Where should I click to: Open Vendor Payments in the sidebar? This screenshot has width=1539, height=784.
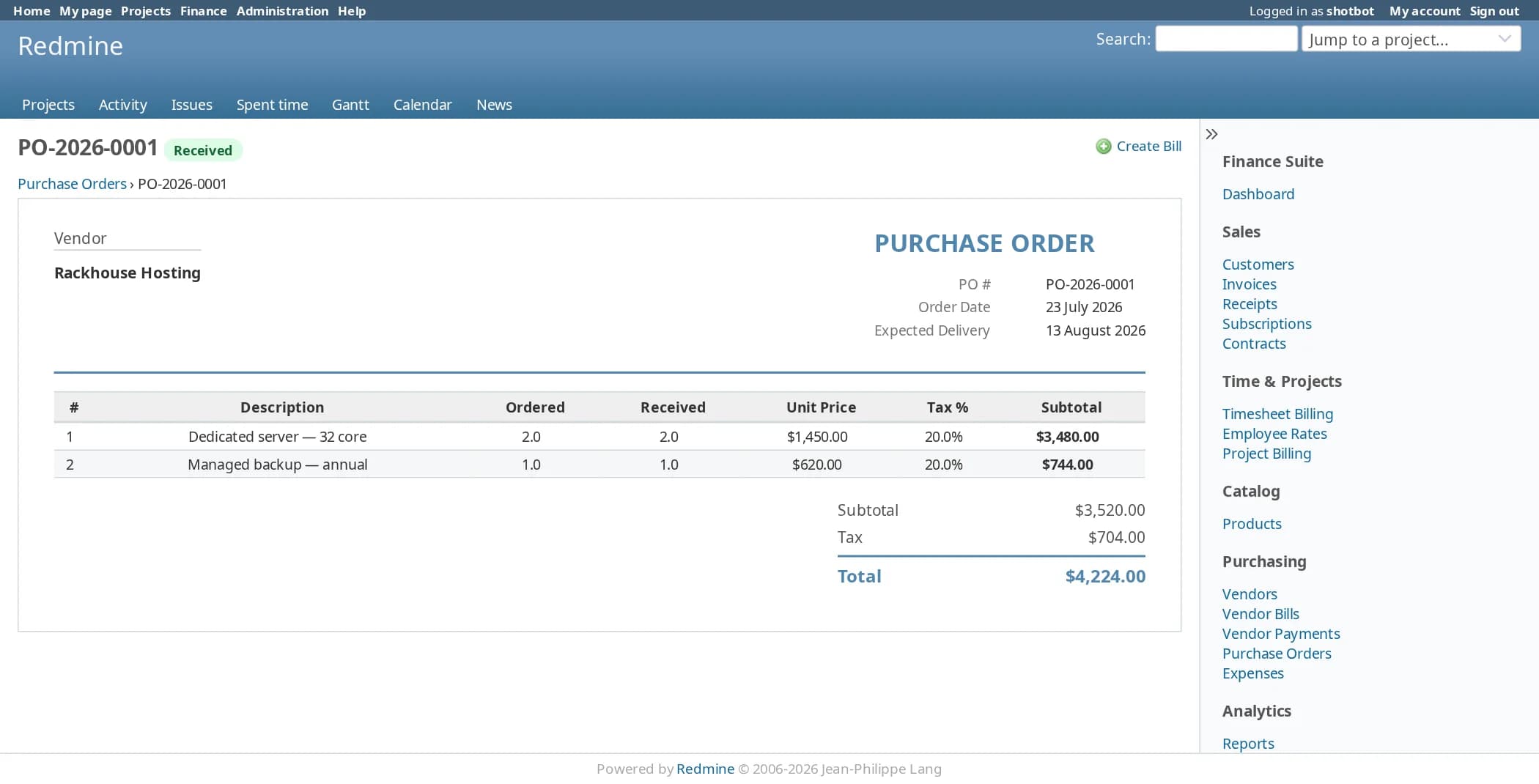1281,634
